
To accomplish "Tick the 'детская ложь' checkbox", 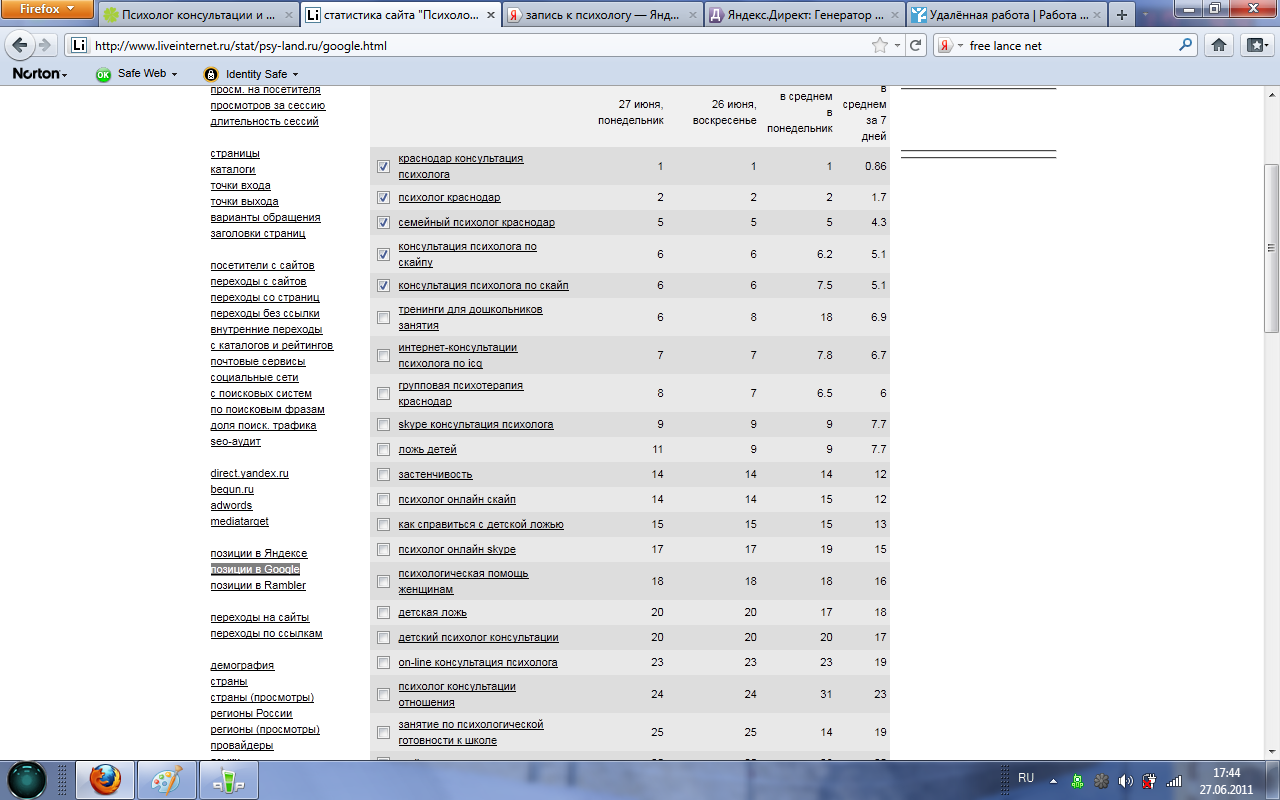I will [x=383, y=613].
